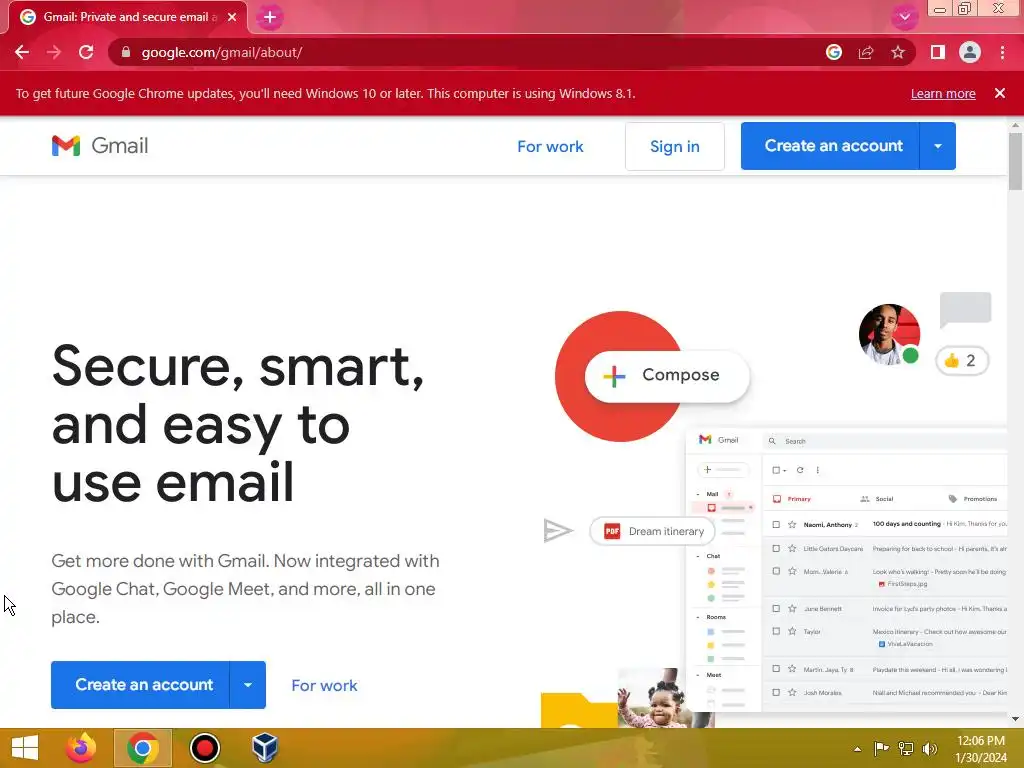Click the page vertical scrollbar thumb
The width and height of the screenshot is (1024, 768).
pos(1015,161)
